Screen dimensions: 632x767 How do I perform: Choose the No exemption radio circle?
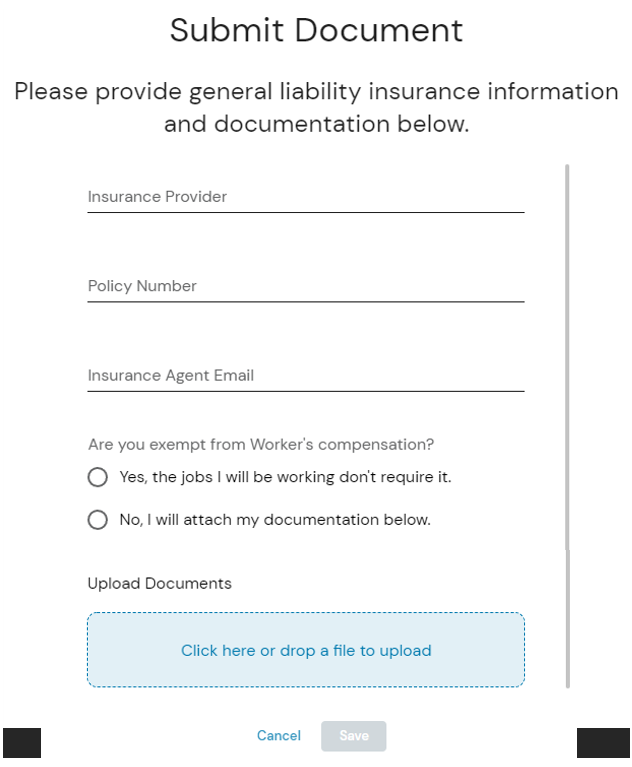pyautogui.click(x=97, y=520)
